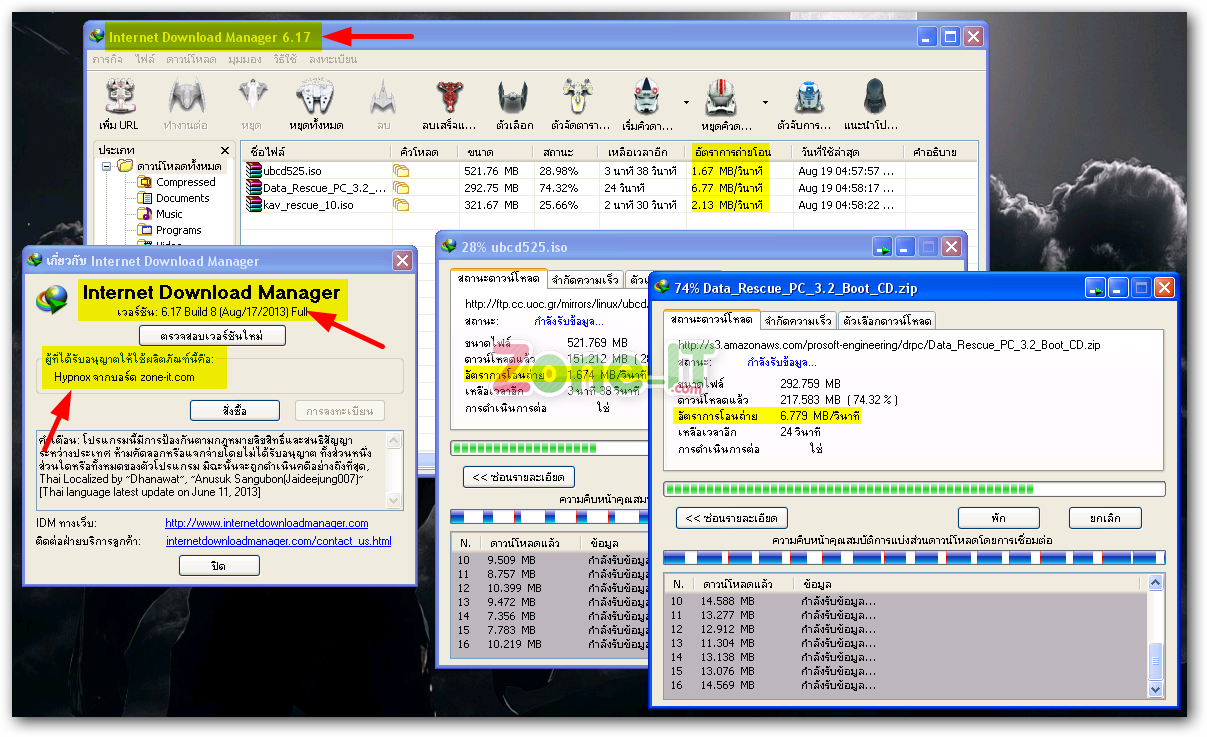Click the Delete Completed (ลบเสร็จแ...) toolbar icon
1207x737 pixels.
tap(450, 97)
